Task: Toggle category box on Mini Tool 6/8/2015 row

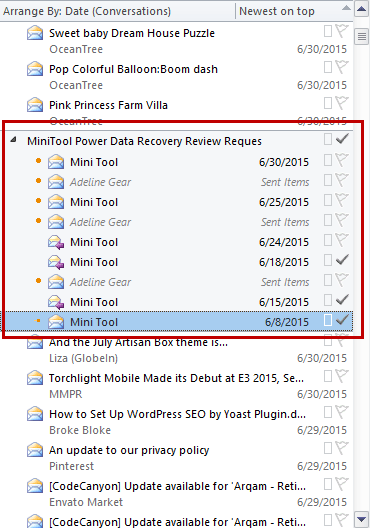Action: 328,320
